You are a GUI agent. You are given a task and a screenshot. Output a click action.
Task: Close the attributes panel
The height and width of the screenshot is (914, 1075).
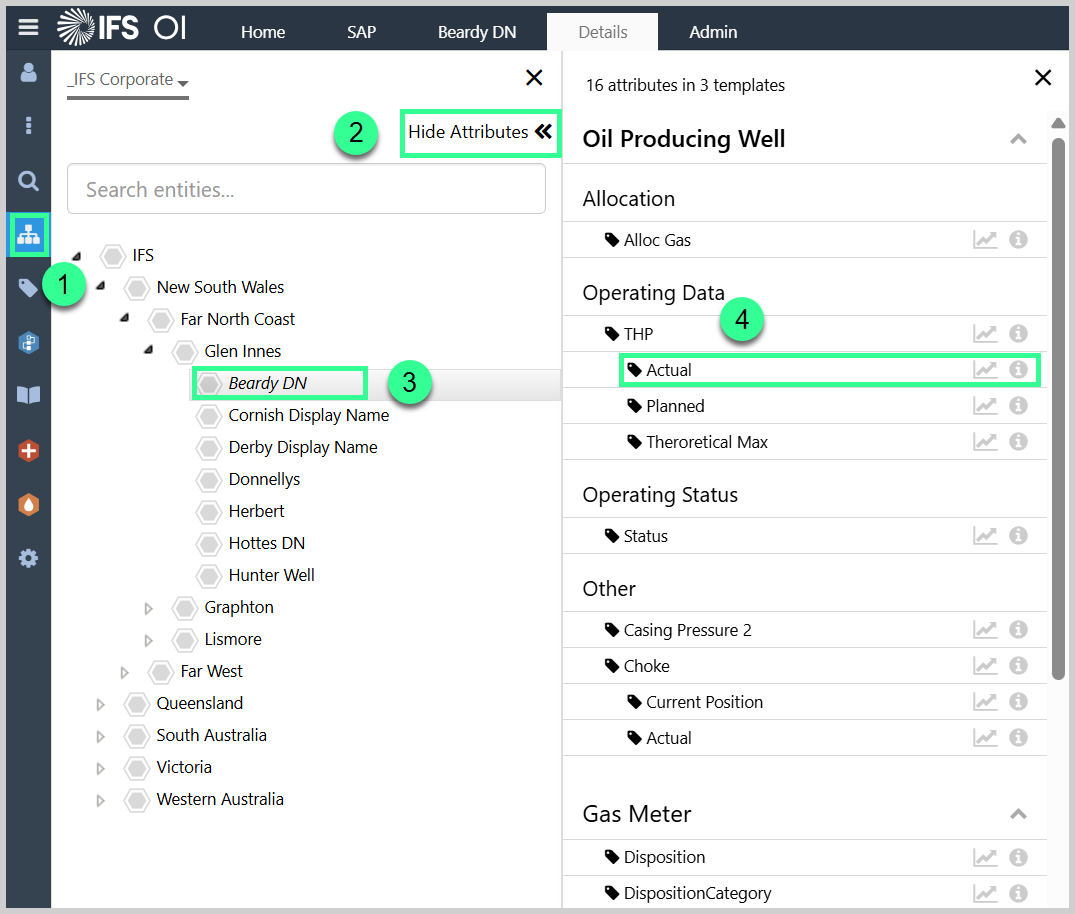point(1043,78)
